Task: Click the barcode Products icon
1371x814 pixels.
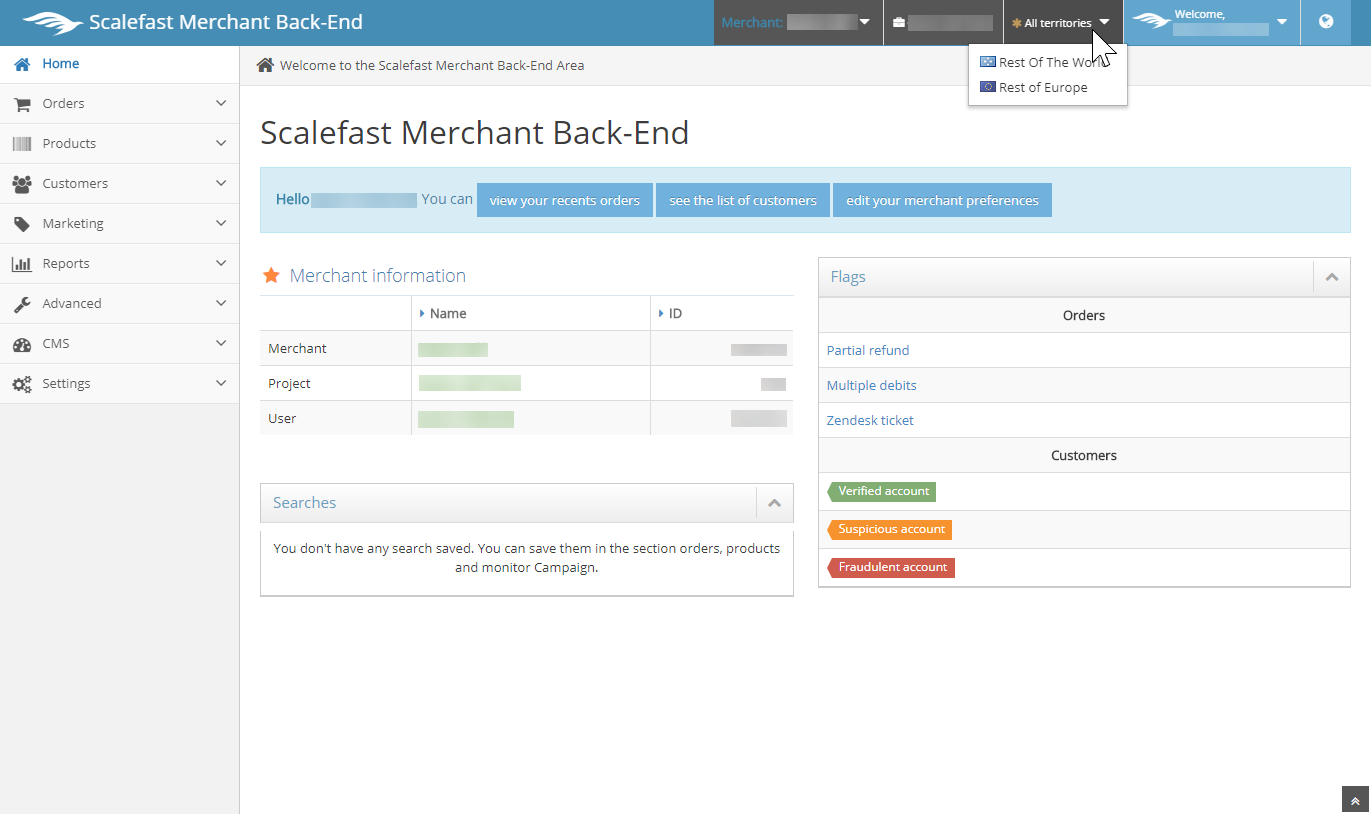Action: (x=22, y=144)
